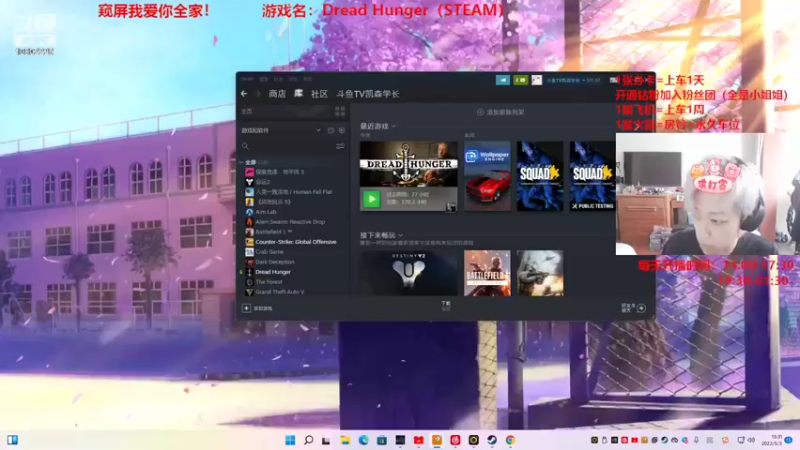Open the 斗鱼TV凯森学长 profile tab
The height and width of the screenshot is (450, 800).
click(x=368, y=94)
